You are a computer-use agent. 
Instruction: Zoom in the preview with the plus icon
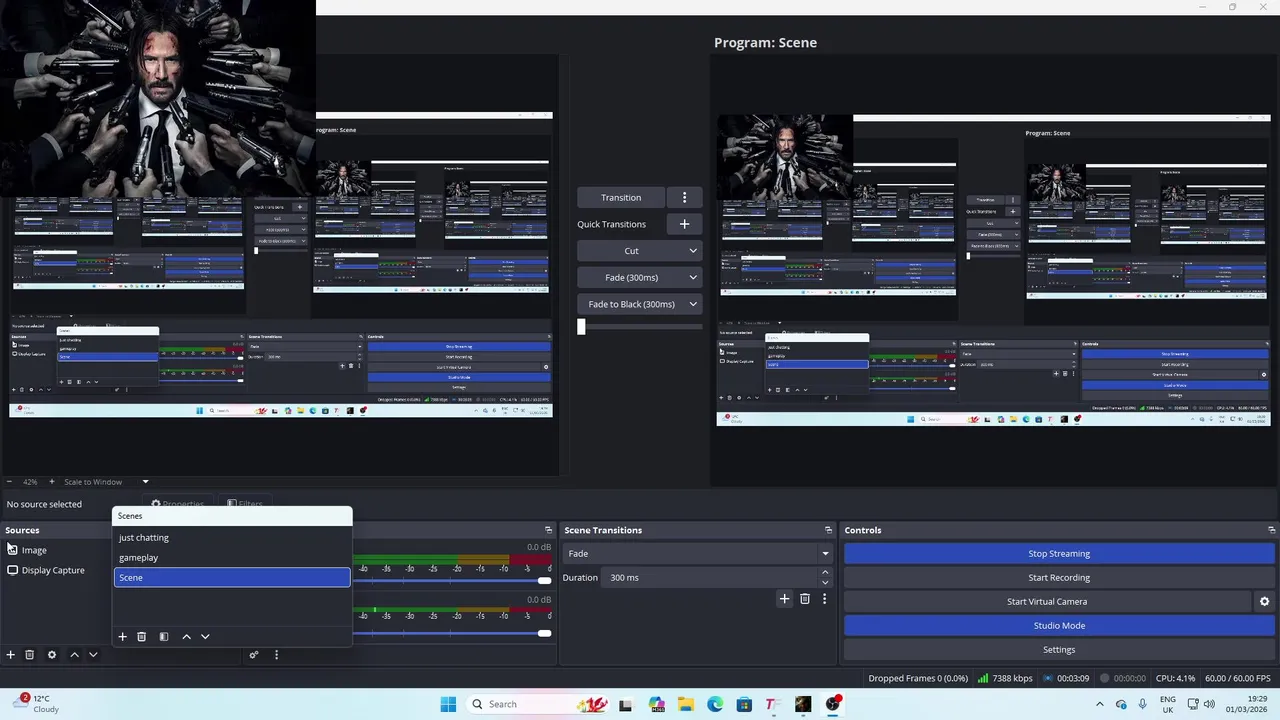53,482
